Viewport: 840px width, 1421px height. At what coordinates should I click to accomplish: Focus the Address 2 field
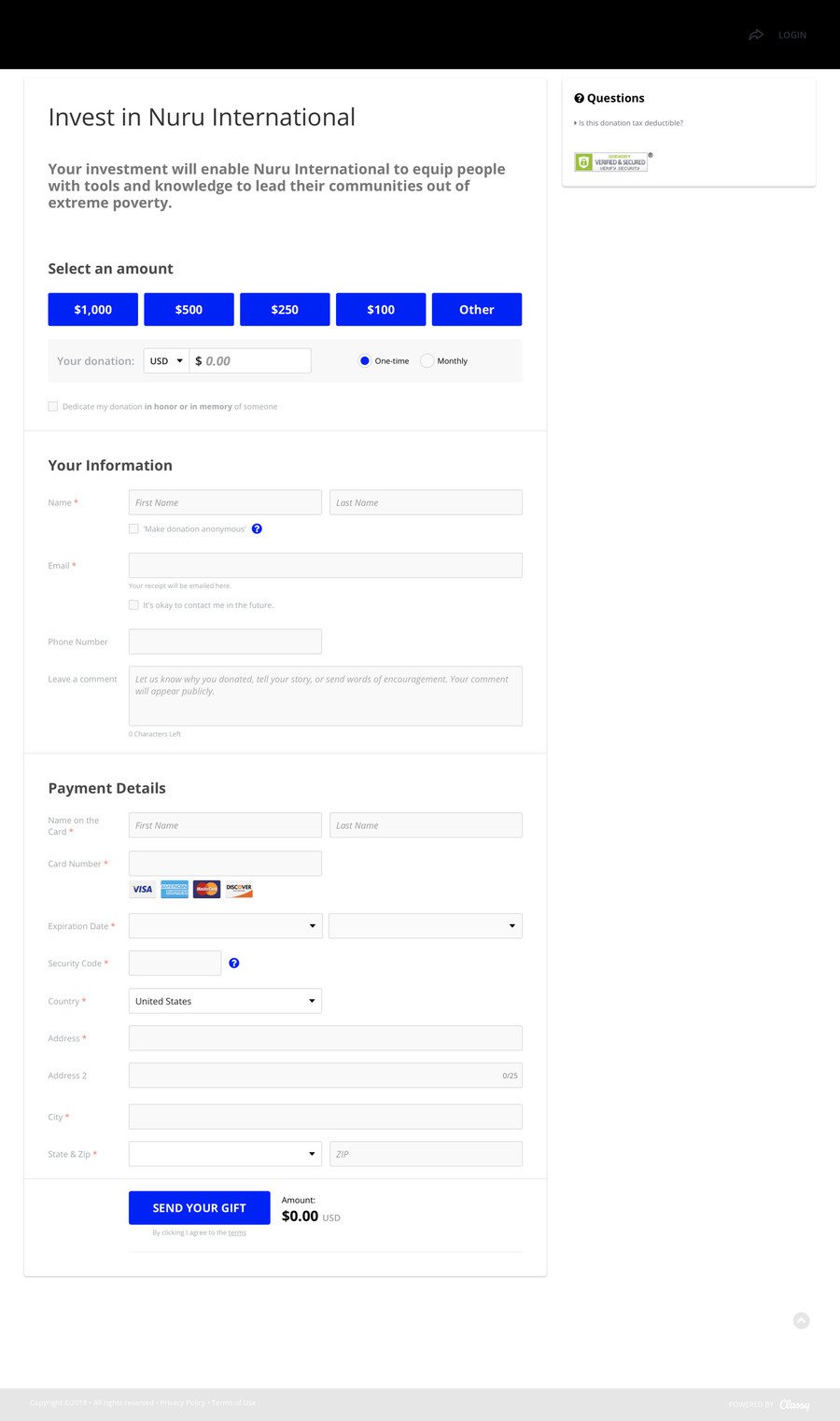[x=326, y=1076]
